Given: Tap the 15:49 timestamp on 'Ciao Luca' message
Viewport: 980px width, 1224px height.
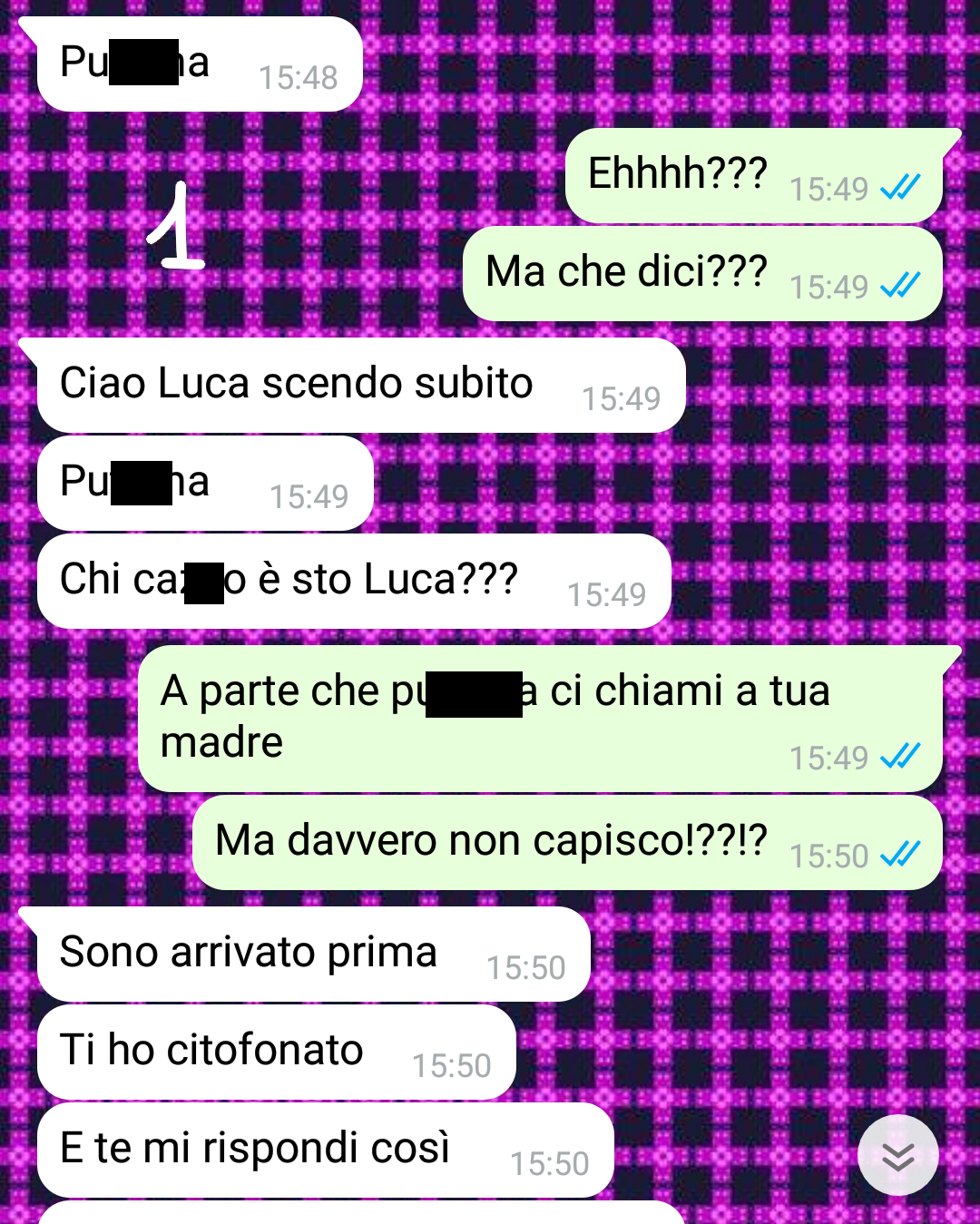Looking at the screenshot, I should [622, 398].
